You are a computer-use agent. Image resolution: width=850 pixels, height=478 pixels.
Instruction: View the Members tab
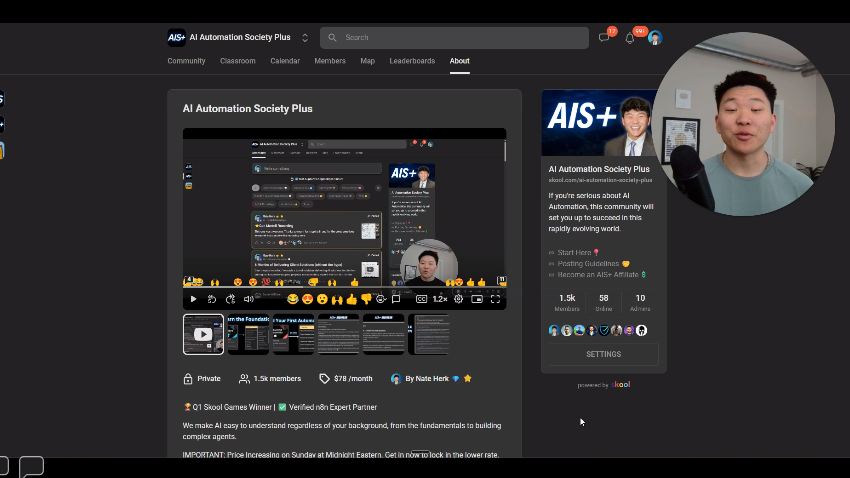[x=330, y=61]
